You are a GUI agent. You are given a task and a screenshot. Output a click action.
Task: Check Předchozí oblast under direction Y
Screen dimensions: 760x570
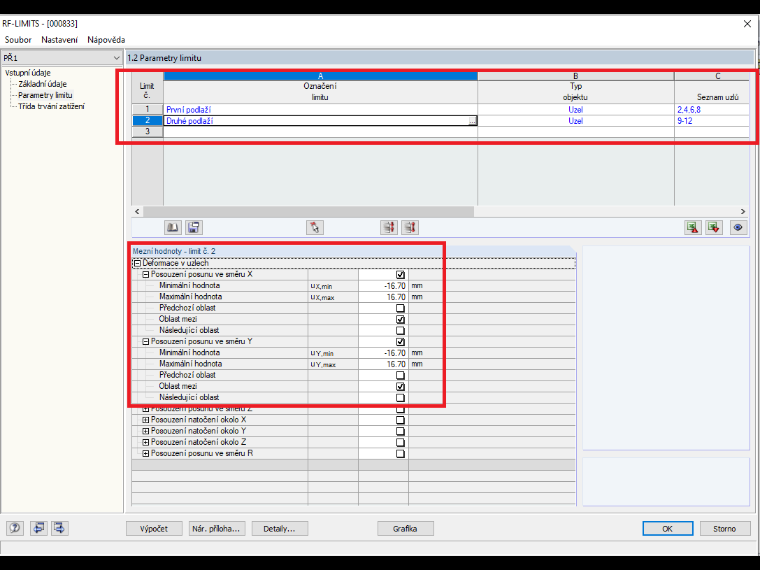(400, 375)
